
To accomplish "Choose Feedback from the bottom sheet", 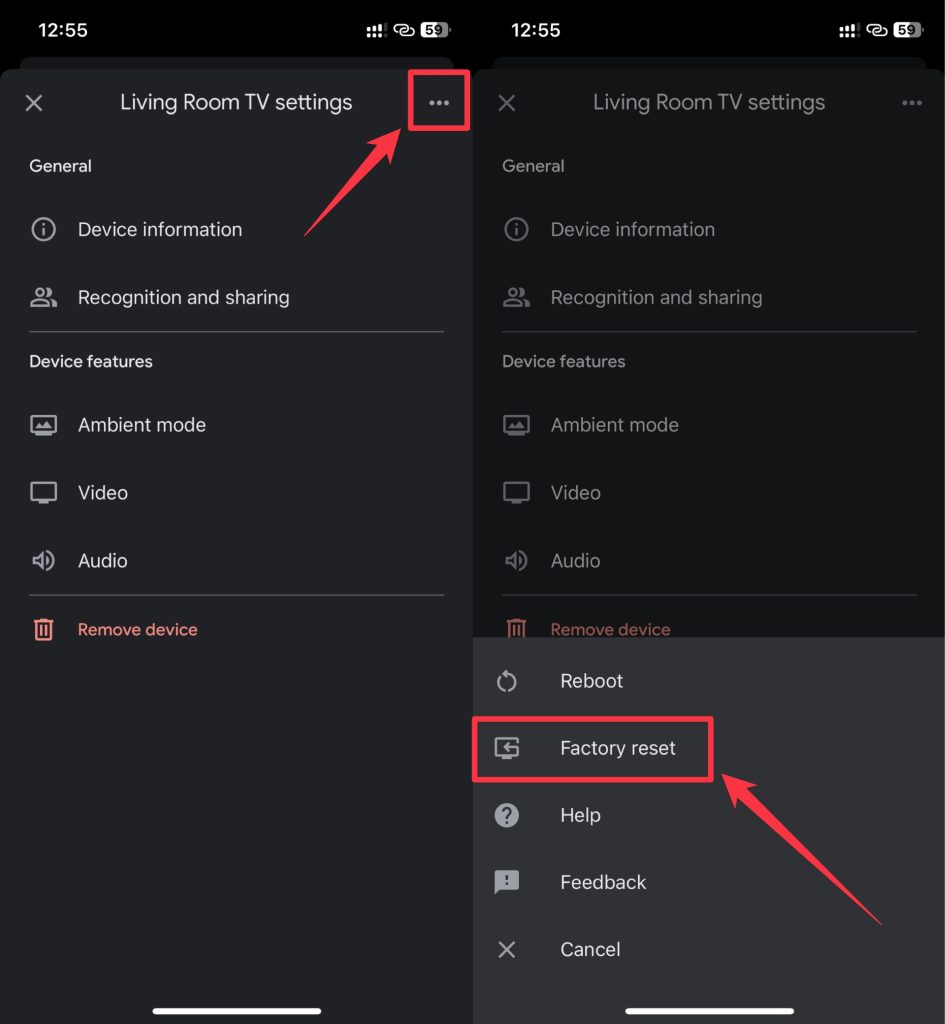I will coord(603,882).
